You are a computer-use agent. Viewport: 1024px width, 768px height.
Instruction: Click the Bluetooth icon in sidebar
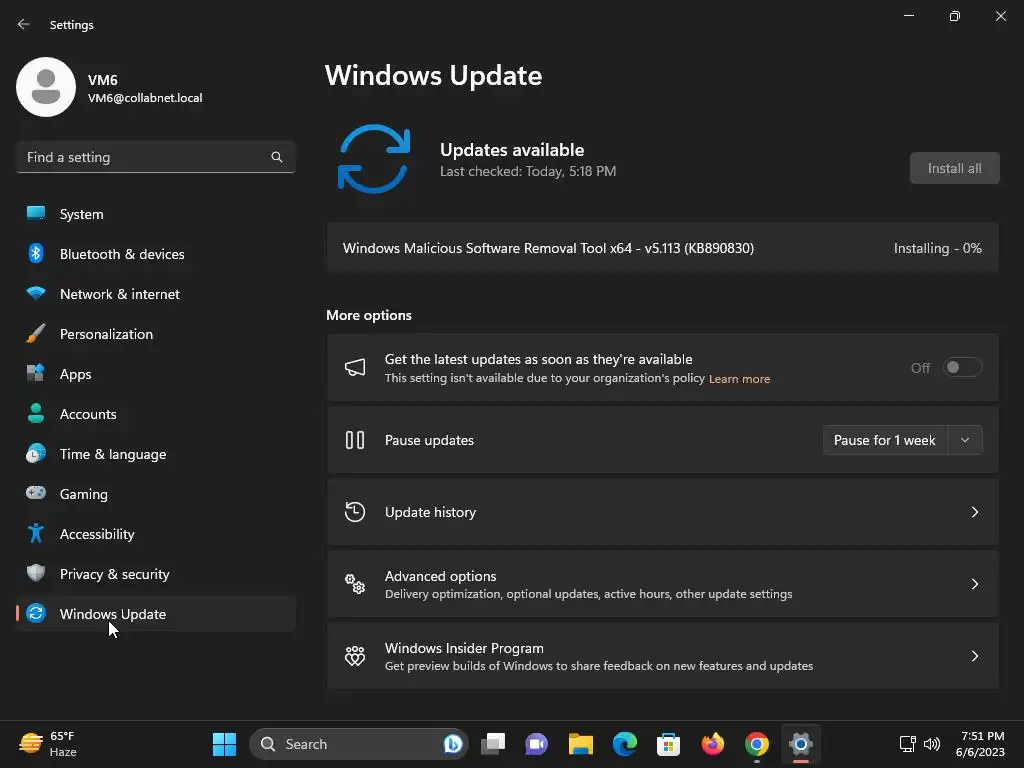[x=36, y=253]
